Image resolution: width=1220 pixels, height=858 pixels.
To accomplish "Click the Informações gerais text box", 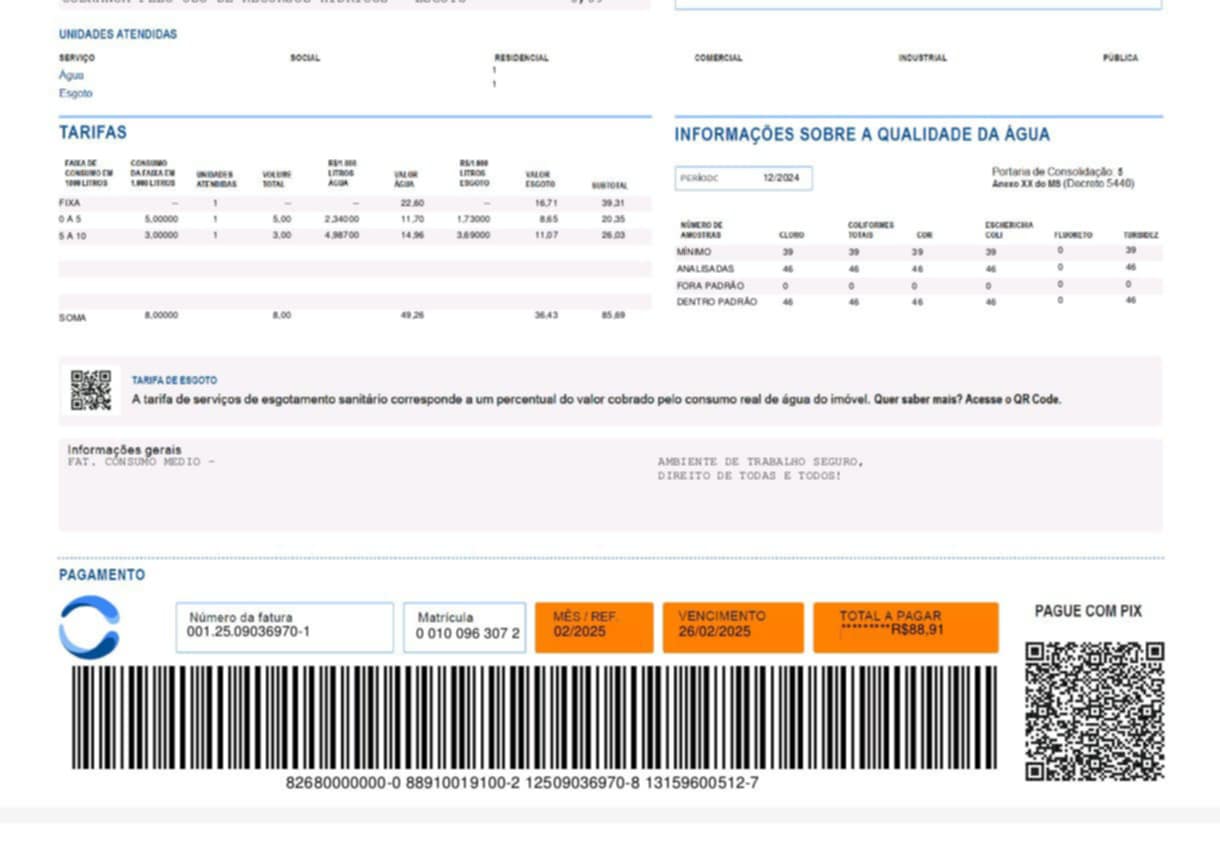I will 610,485.
